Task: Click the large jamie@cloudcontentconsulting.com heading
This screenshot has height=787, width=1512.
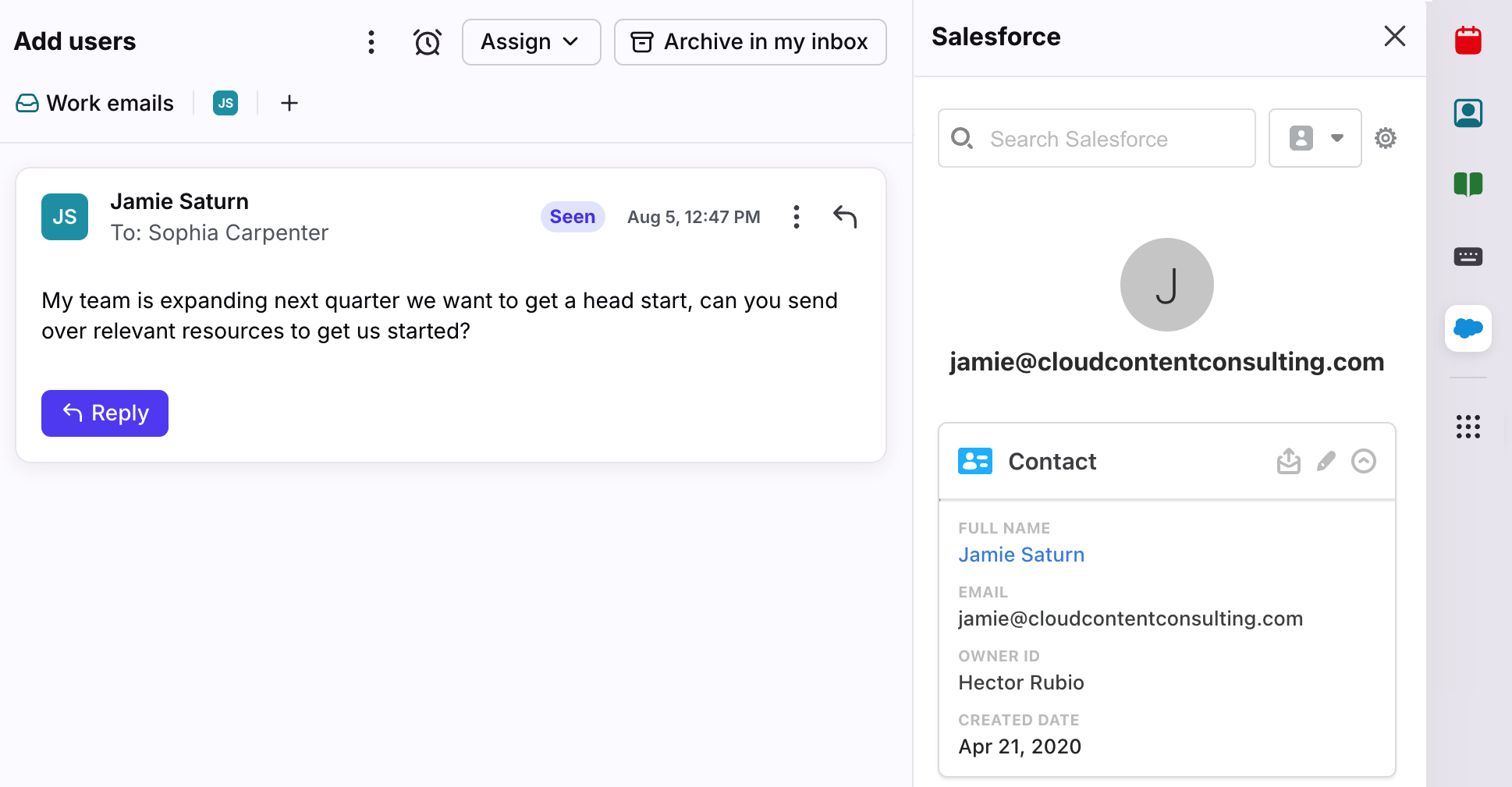Action: 1166,362
